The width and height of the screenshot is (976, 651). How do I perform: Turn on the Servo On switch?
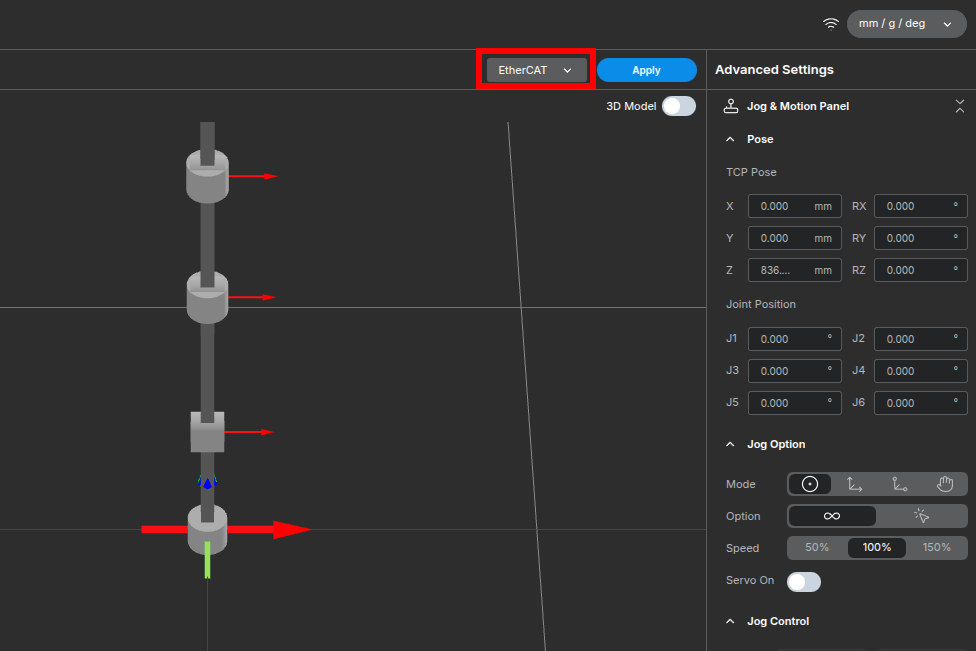point(804,581)
